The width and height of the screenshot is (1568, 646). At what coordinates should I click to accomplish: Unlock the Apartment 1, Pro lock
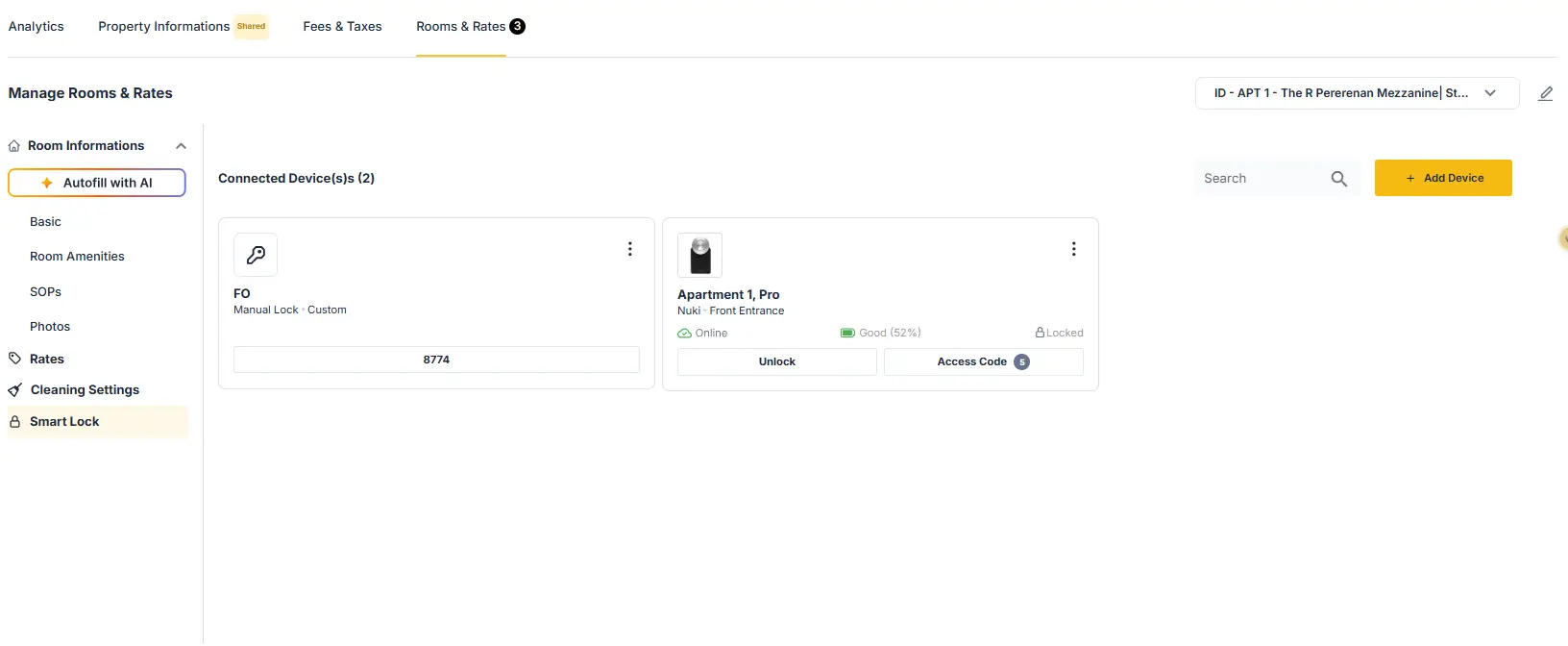777,362
